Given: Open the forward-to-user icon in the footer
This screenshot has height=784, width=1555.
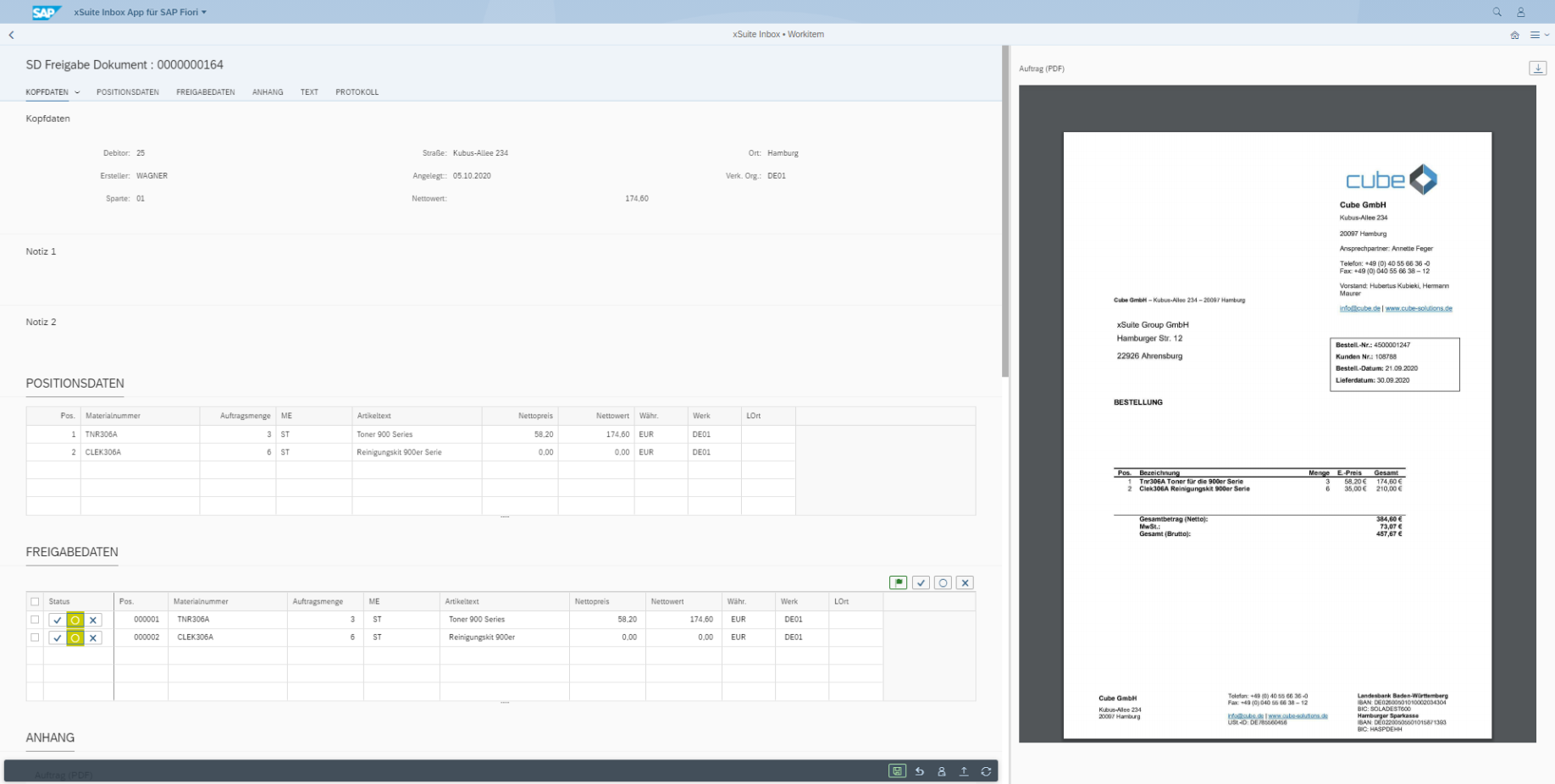Looking at the screenshot, I should [x=941, y=771].
